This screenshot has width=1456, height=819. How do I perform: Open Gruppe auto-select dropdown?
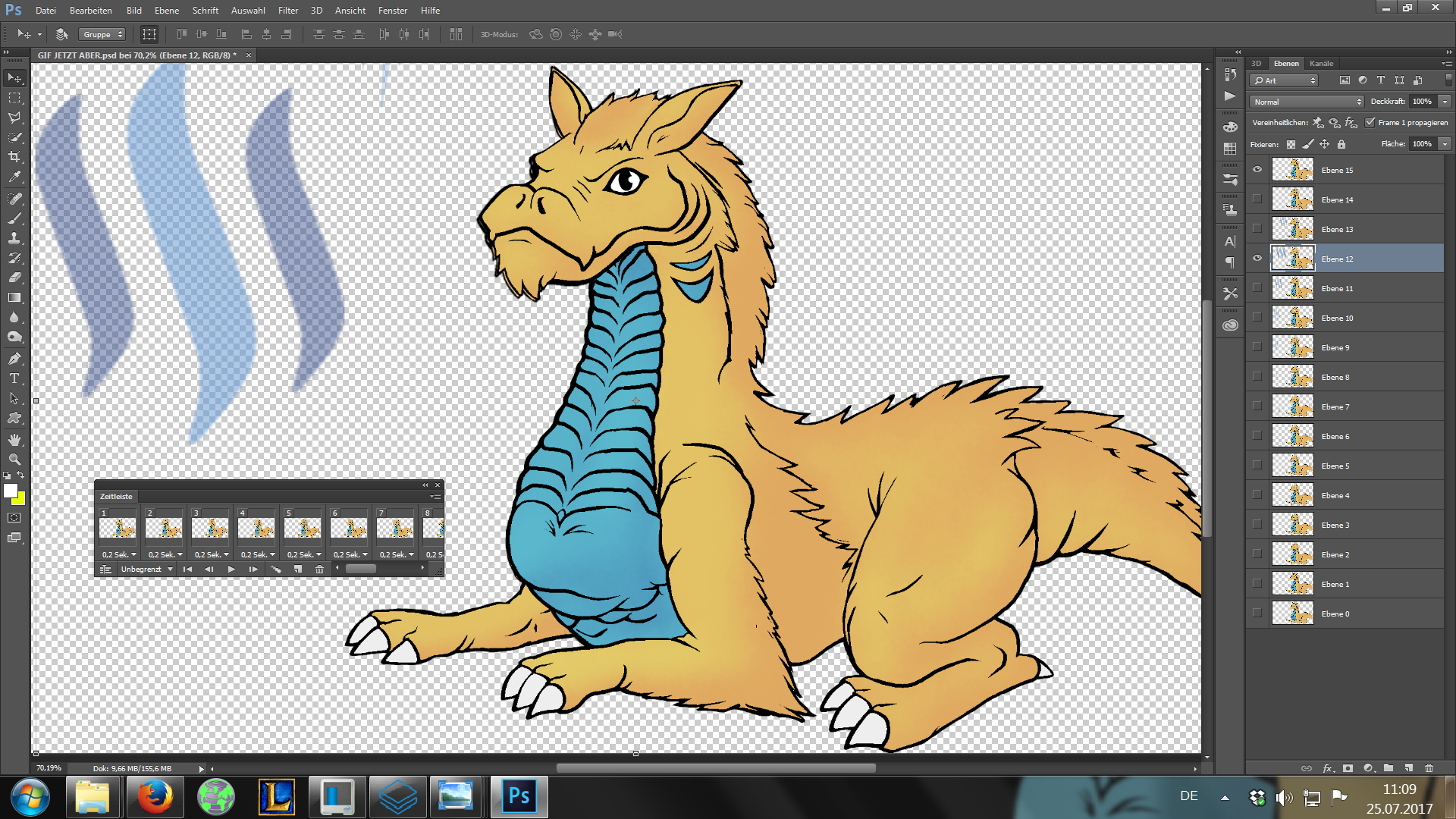pos(102,34)
